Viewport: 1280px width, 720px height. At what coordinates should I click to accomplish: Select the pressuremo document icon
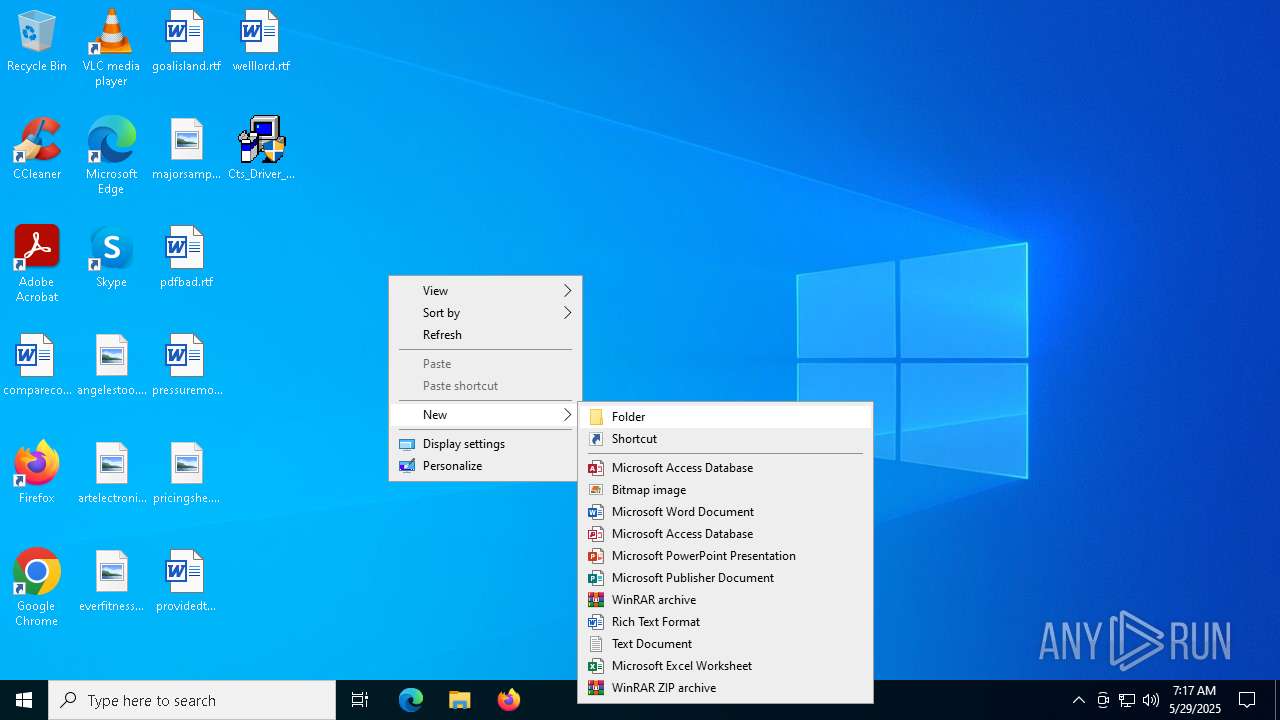186,366
